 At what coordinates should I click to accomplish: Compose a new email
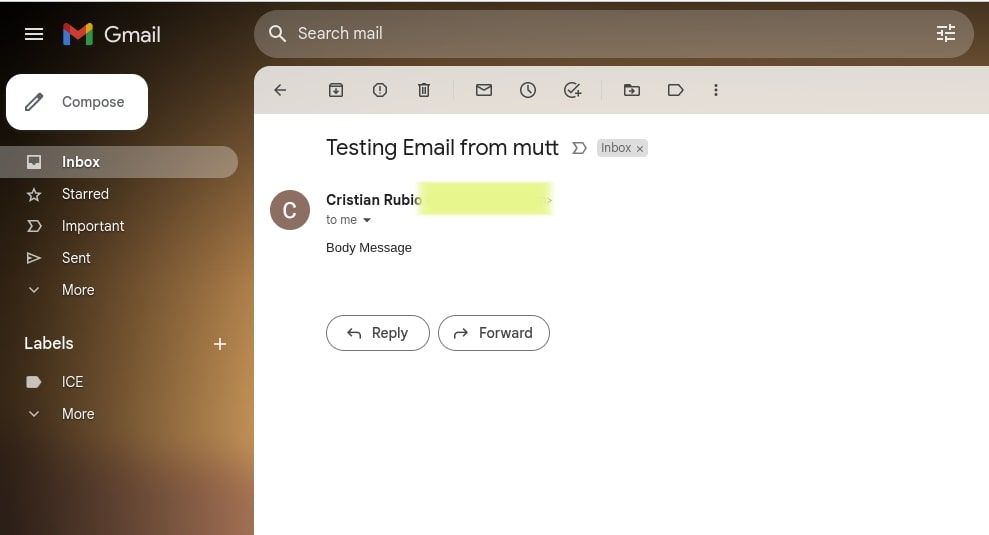[x=77, y=102]
